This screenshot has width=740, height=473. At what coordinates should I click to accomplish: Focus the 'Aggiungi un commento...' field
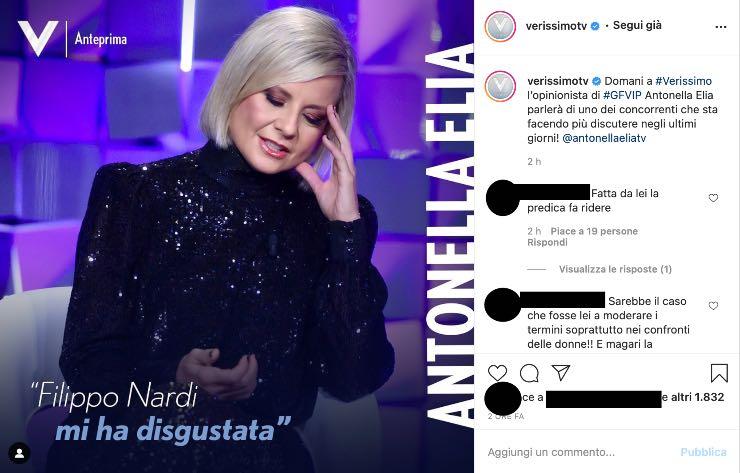point(580,452)
